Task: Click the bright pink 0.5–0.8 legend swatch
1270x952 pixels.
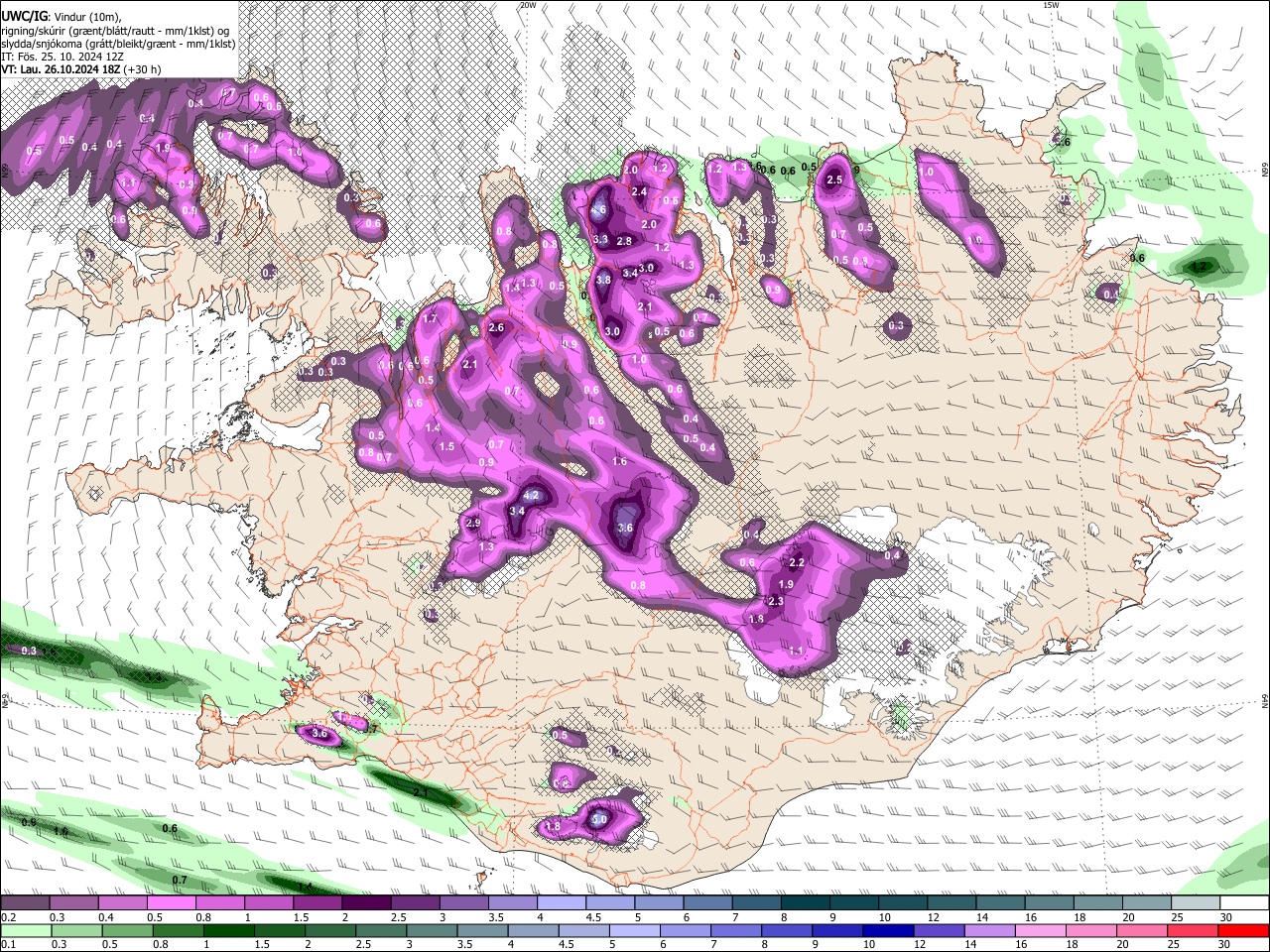Action: [171, 903]
